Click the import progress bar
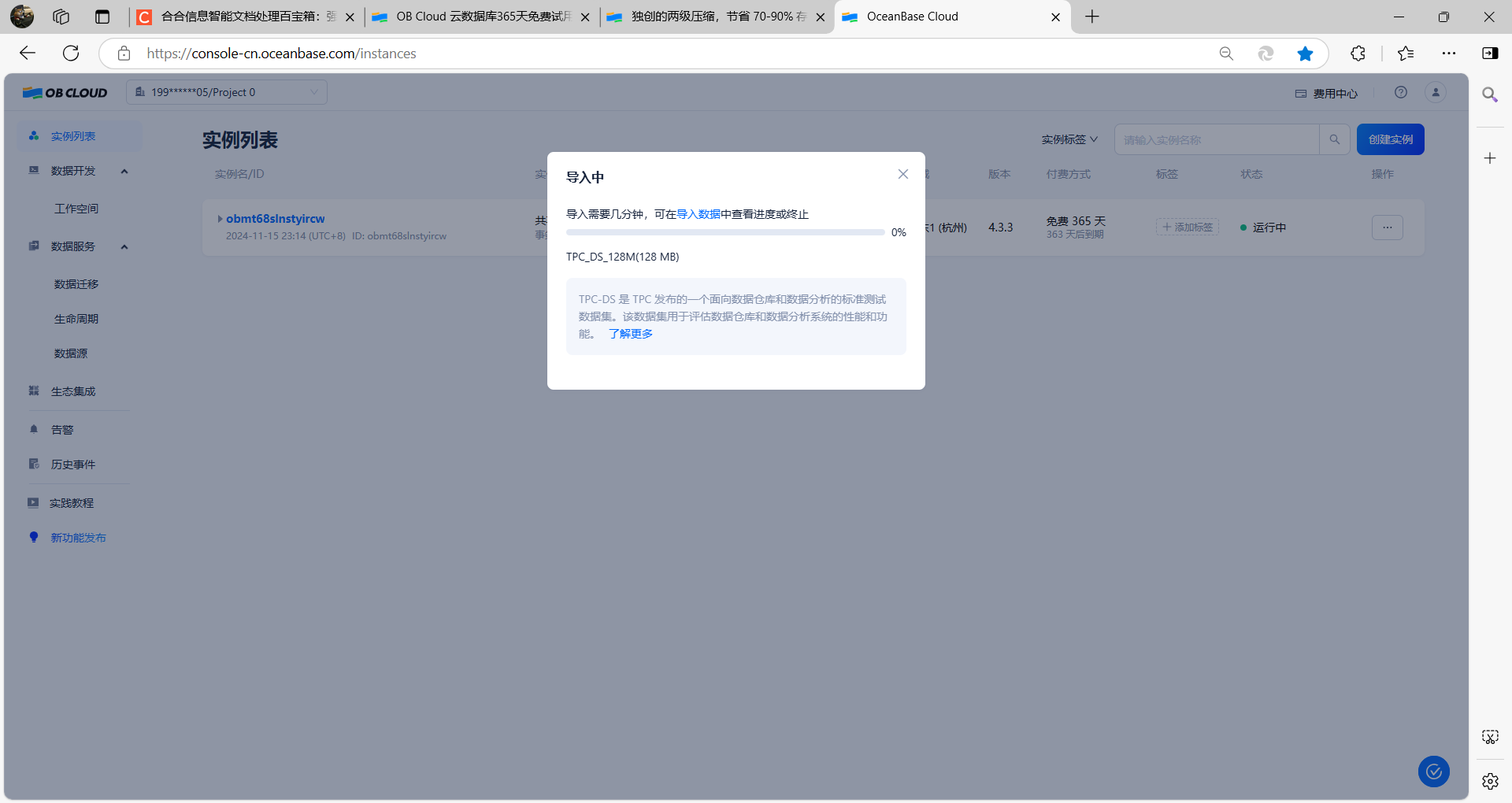1512x803 pixels. click(724, 232)
